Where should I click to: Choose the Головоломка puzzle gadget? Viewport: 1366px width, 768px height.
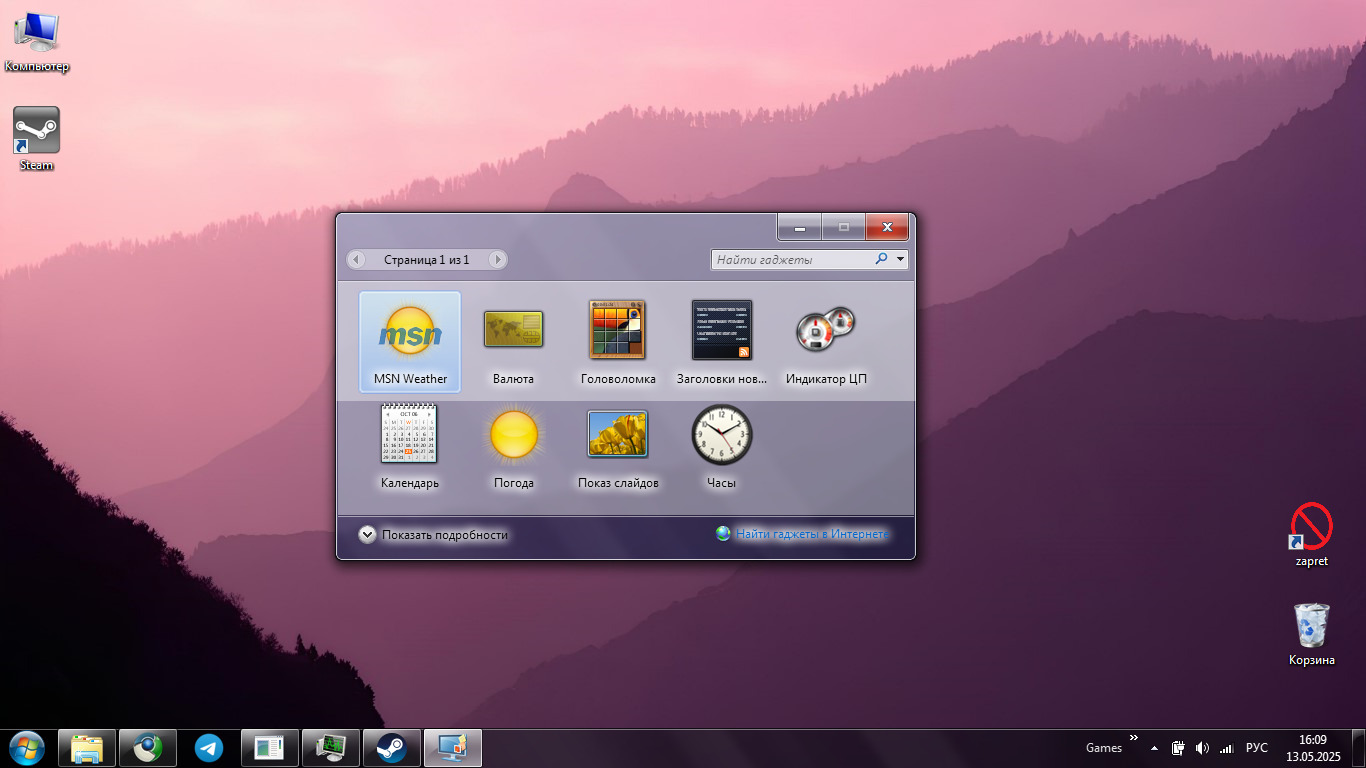coord(617,341)
